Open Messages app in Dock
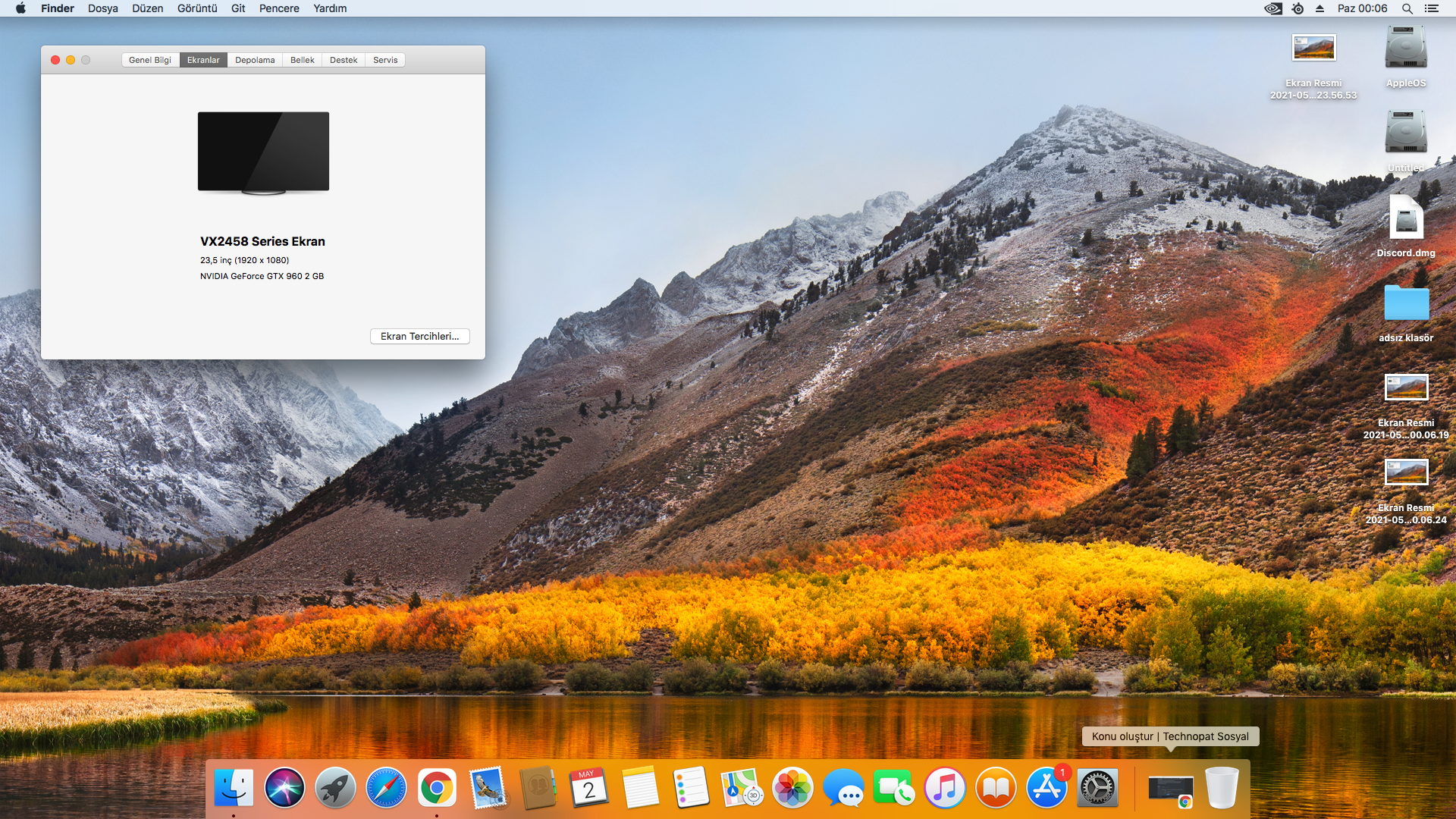Screen dimensions: 1456x819 [843, 788]
